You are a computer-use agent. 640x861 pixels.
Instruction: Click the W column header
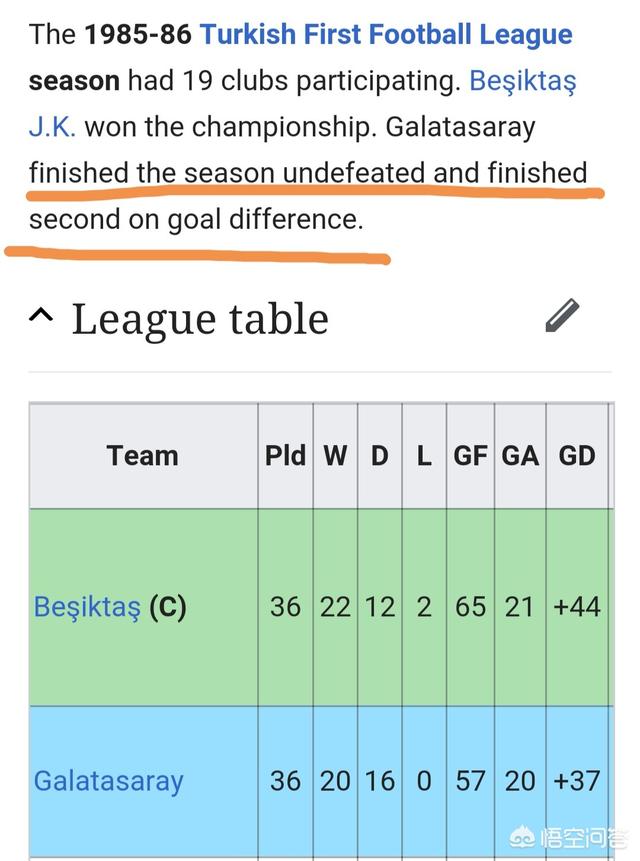[x=335, y=456]
